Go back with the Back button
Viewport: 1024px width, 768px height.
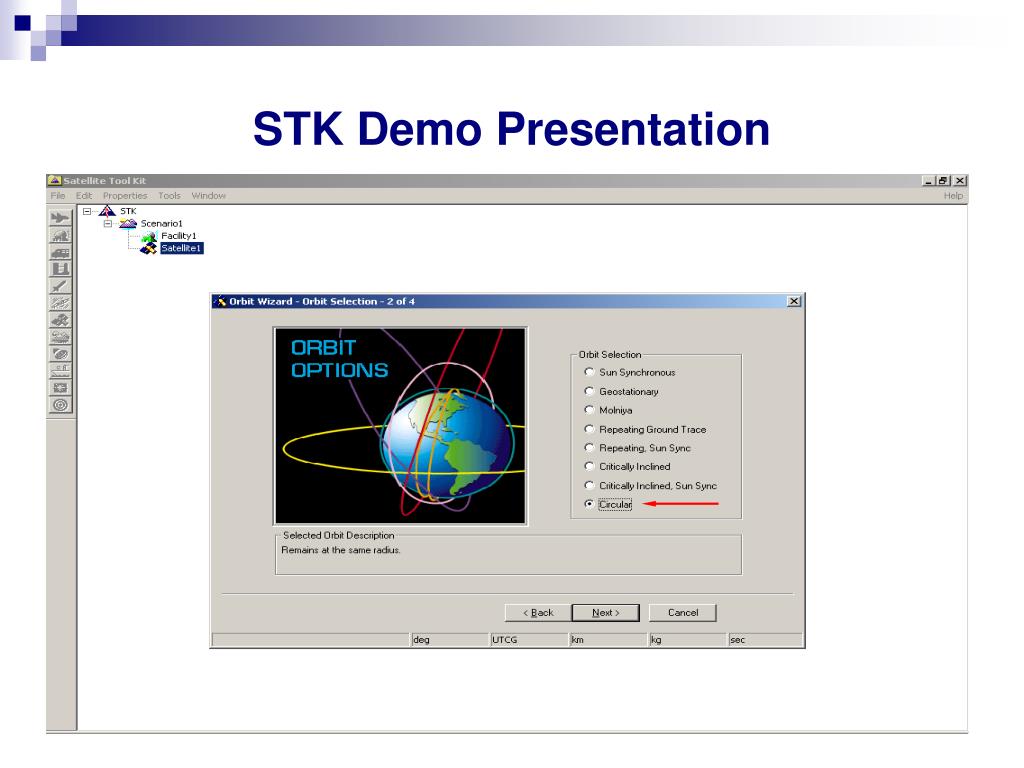(538, 613)
